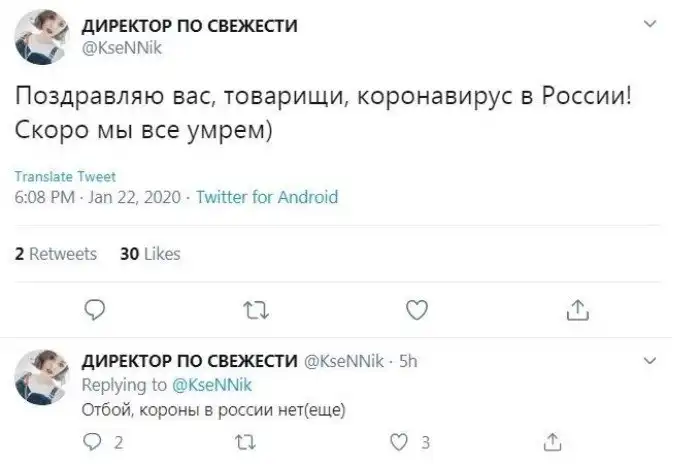The width and height of the screenshot is (700, 464).
Task: Click the reply icon under main tweet
Action: pos(93,310)
